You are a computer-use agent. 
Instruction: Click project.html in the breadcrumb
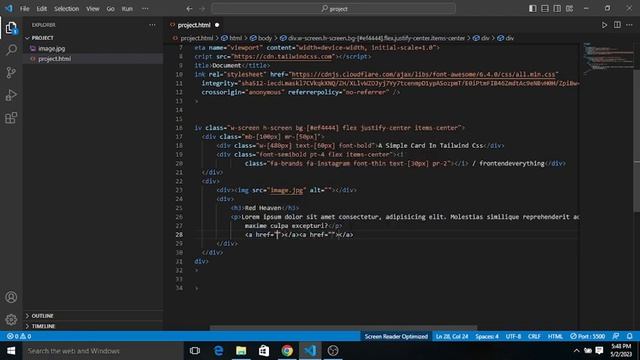click(x=197, y=38)
